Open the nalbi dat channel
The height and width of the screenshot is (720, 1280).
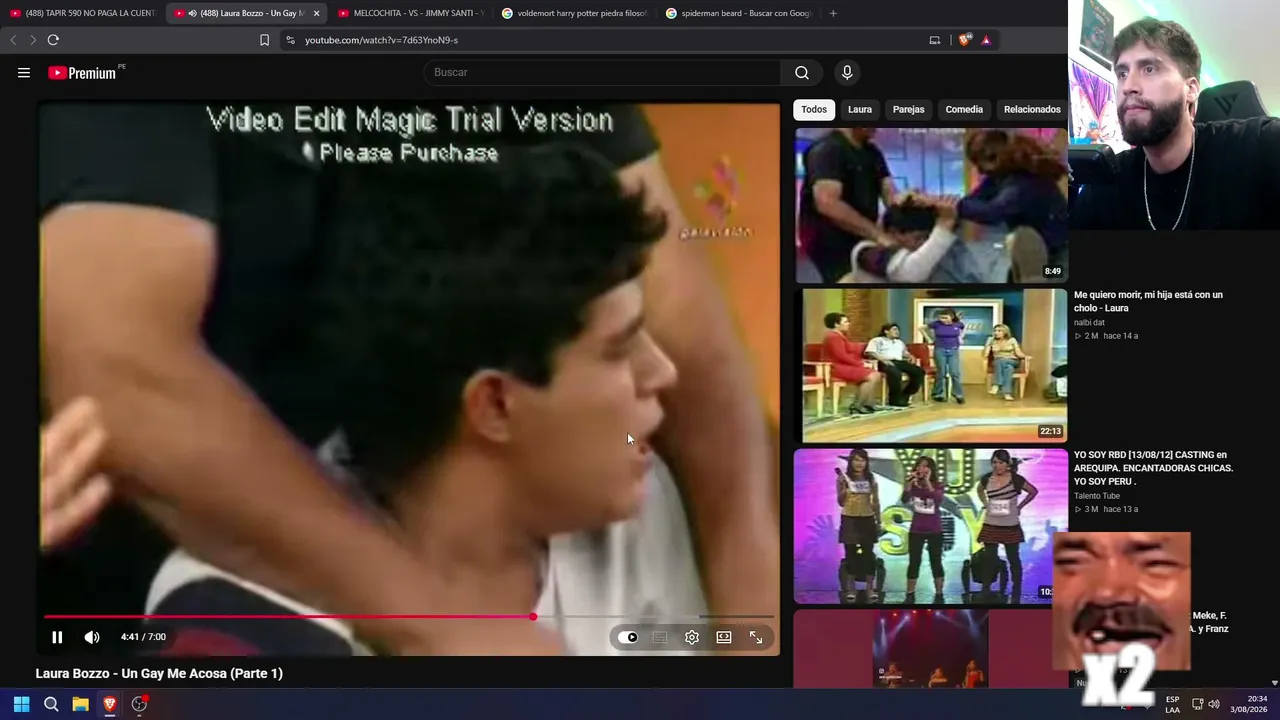(x=1089, y=323)
